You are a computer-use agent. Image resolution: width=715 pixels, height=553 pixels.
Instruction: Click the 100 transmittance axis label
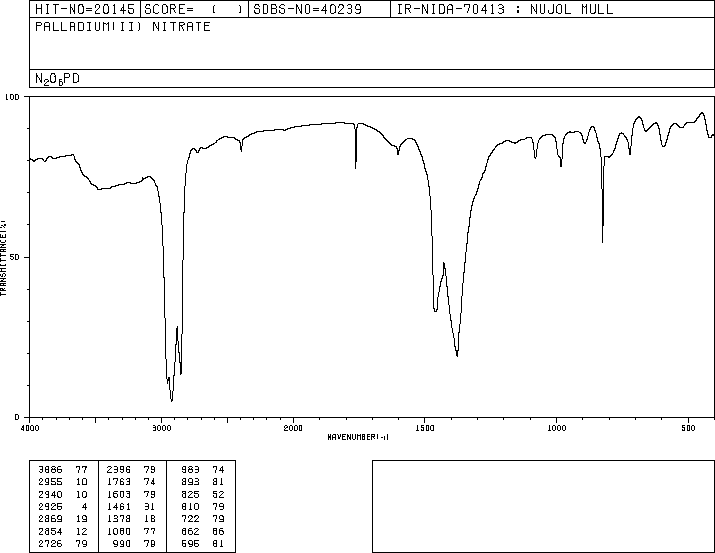tap(12, 97)
